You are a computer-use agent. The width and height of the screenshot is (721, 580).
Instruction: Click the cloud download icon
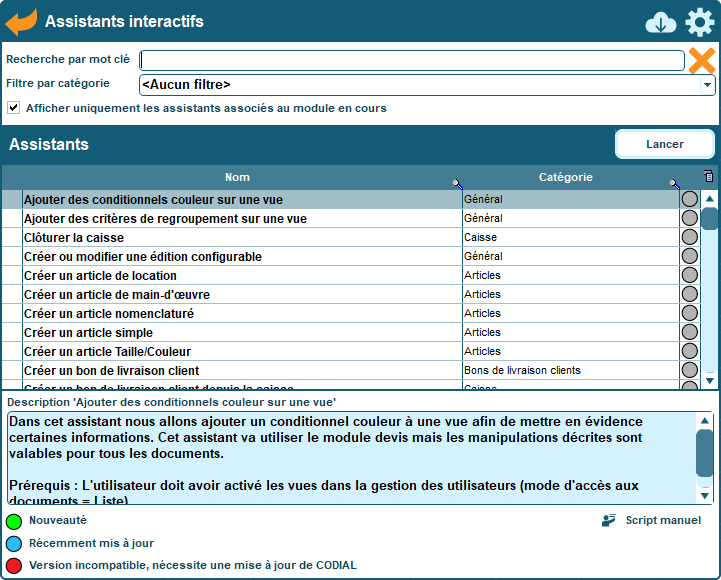661,22
